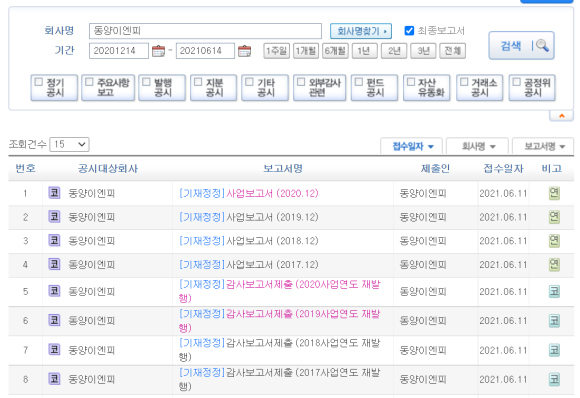580x398 pixels.
Task: Check the 외부감사관련 filter
Action: pyautogui.click(x=301, y=82)
